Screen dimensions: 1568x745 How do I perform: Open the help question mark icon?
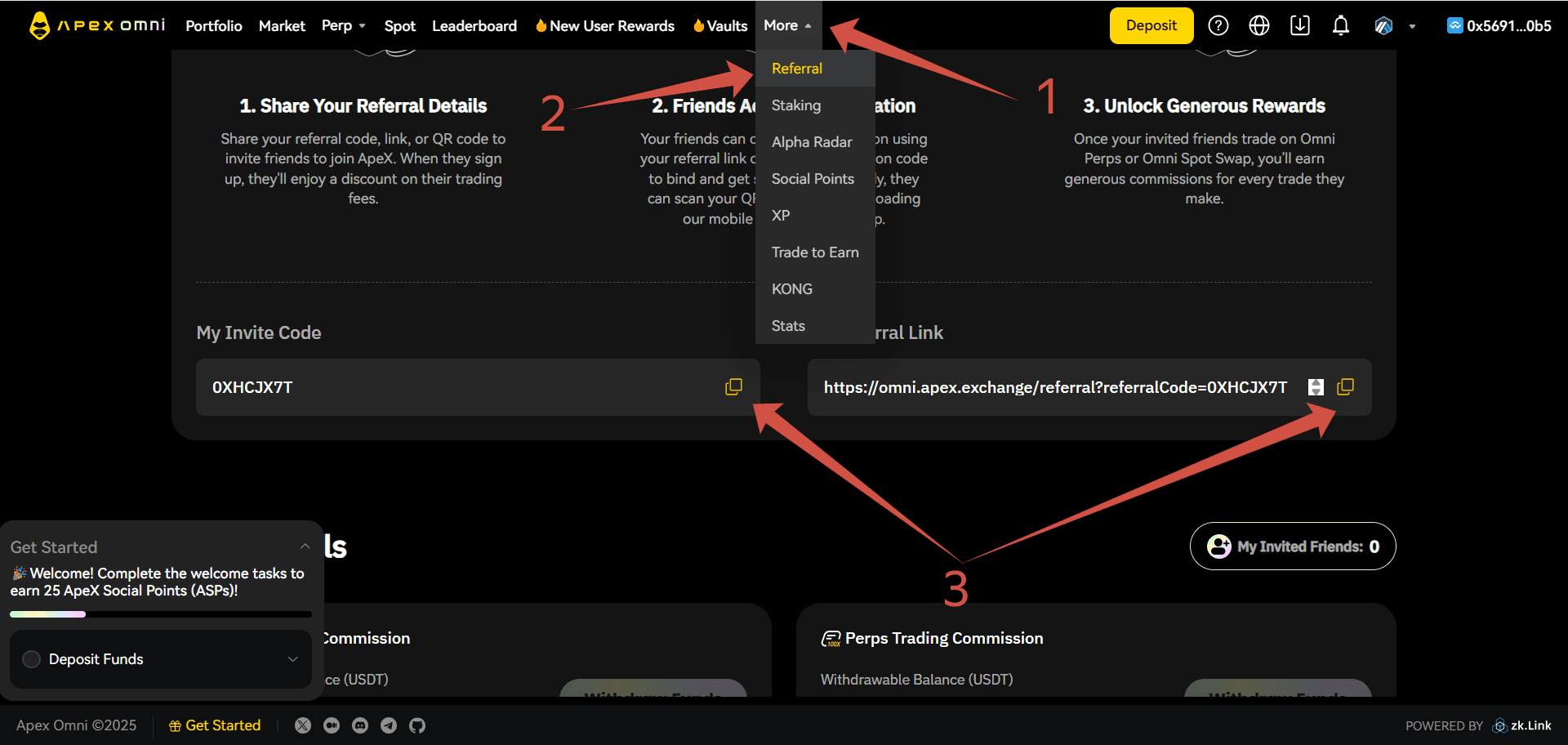[x=1218, y=26]
